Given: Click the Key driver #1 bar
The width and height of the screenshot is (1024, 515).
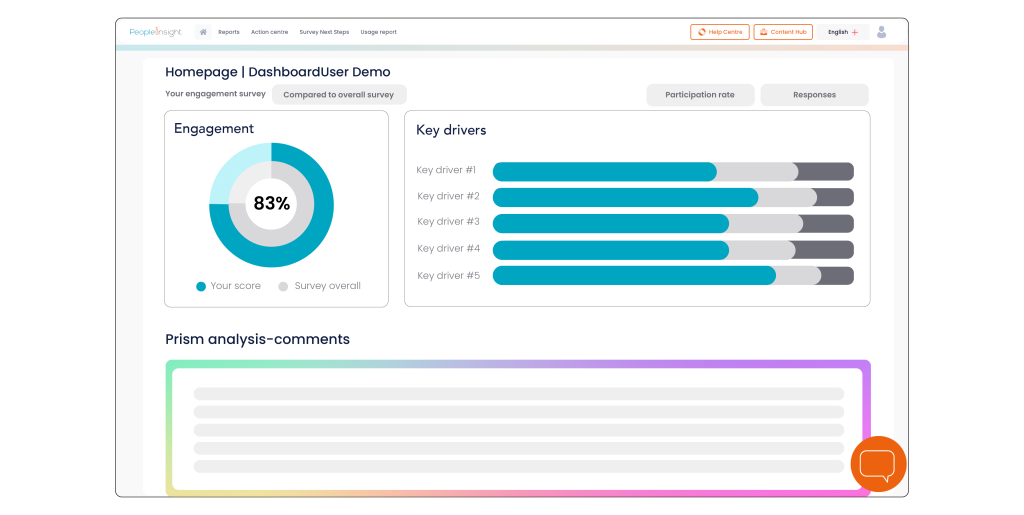Looking at the screenshot, I should pyautogui.click(x=673, y=172).
